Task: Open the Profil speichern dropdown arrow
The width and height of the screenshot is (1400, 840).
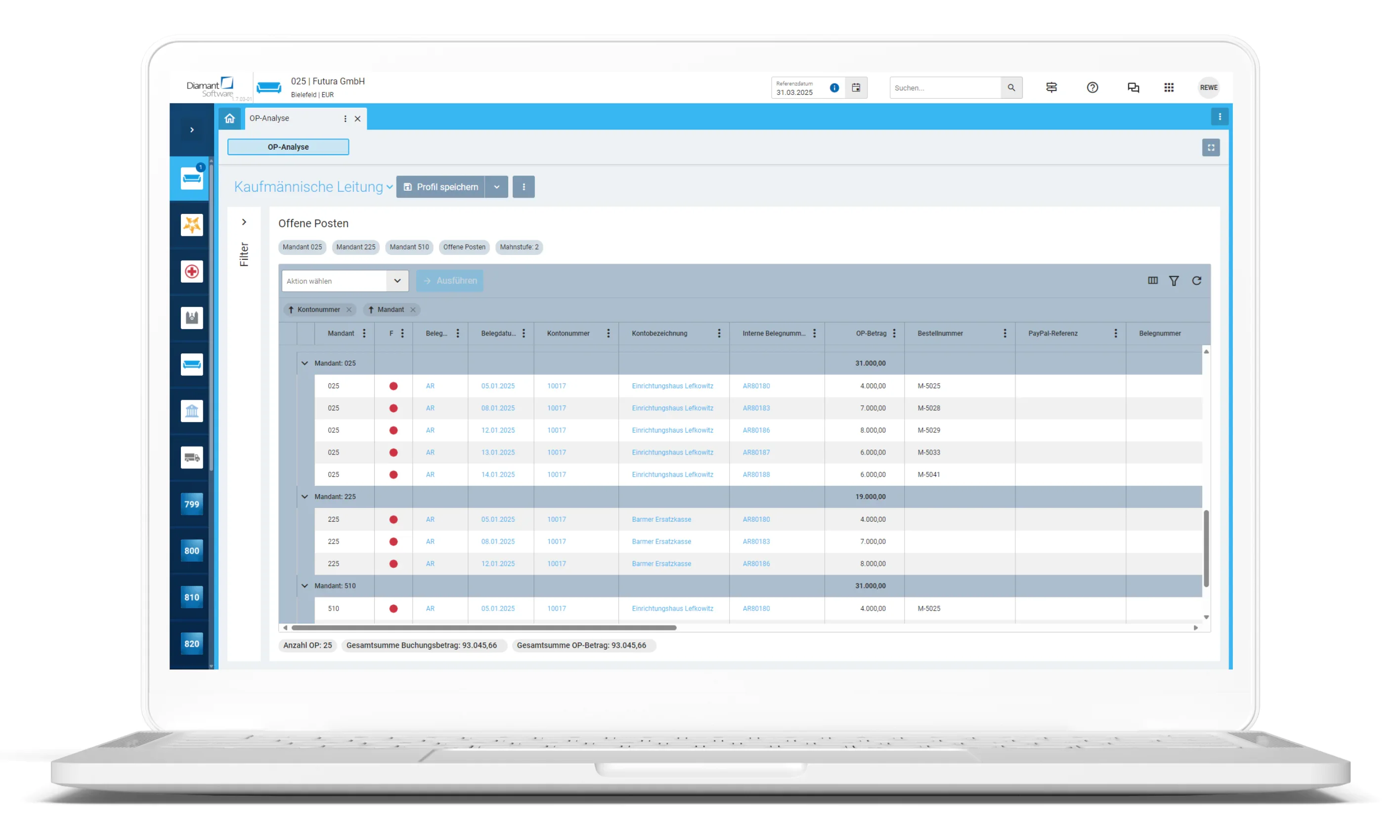Action: (496, 187)
